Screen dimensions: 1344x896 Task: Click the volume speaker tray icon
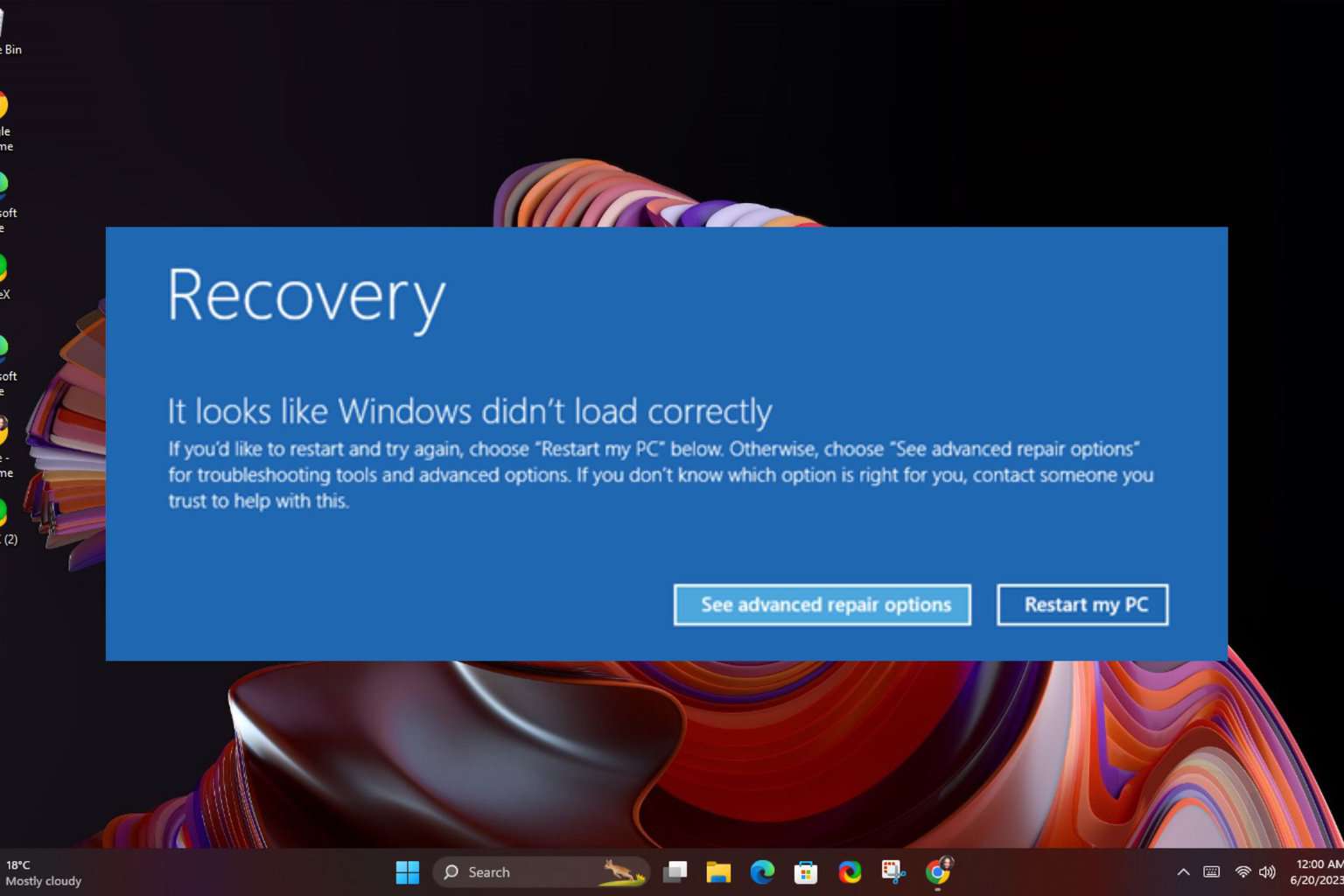pos(1267,872)
